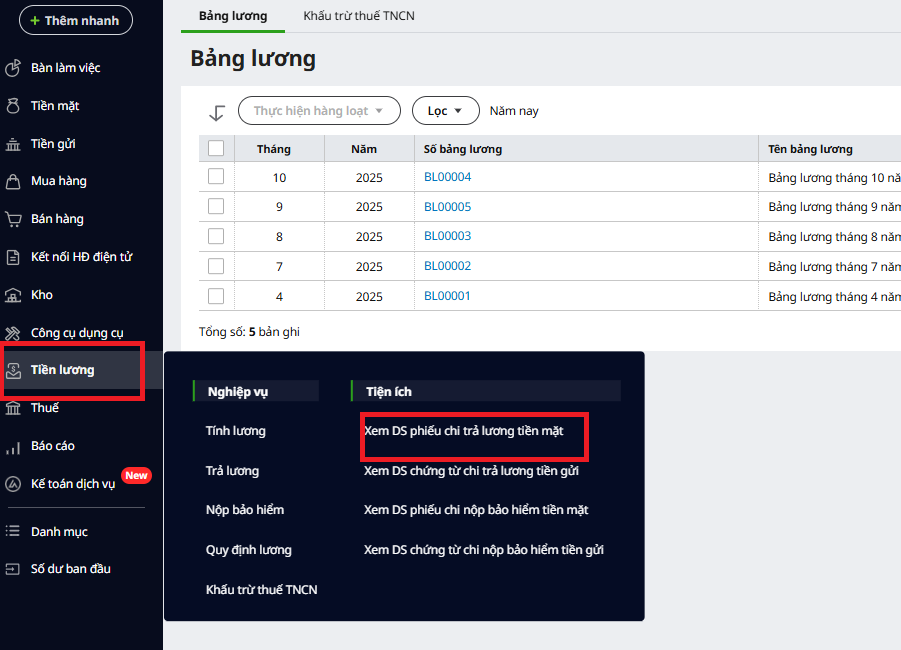901x650 pixels.
Task: Select Xem DS phiếu chi trả lương tiền mặt
Action: [464, 431]
